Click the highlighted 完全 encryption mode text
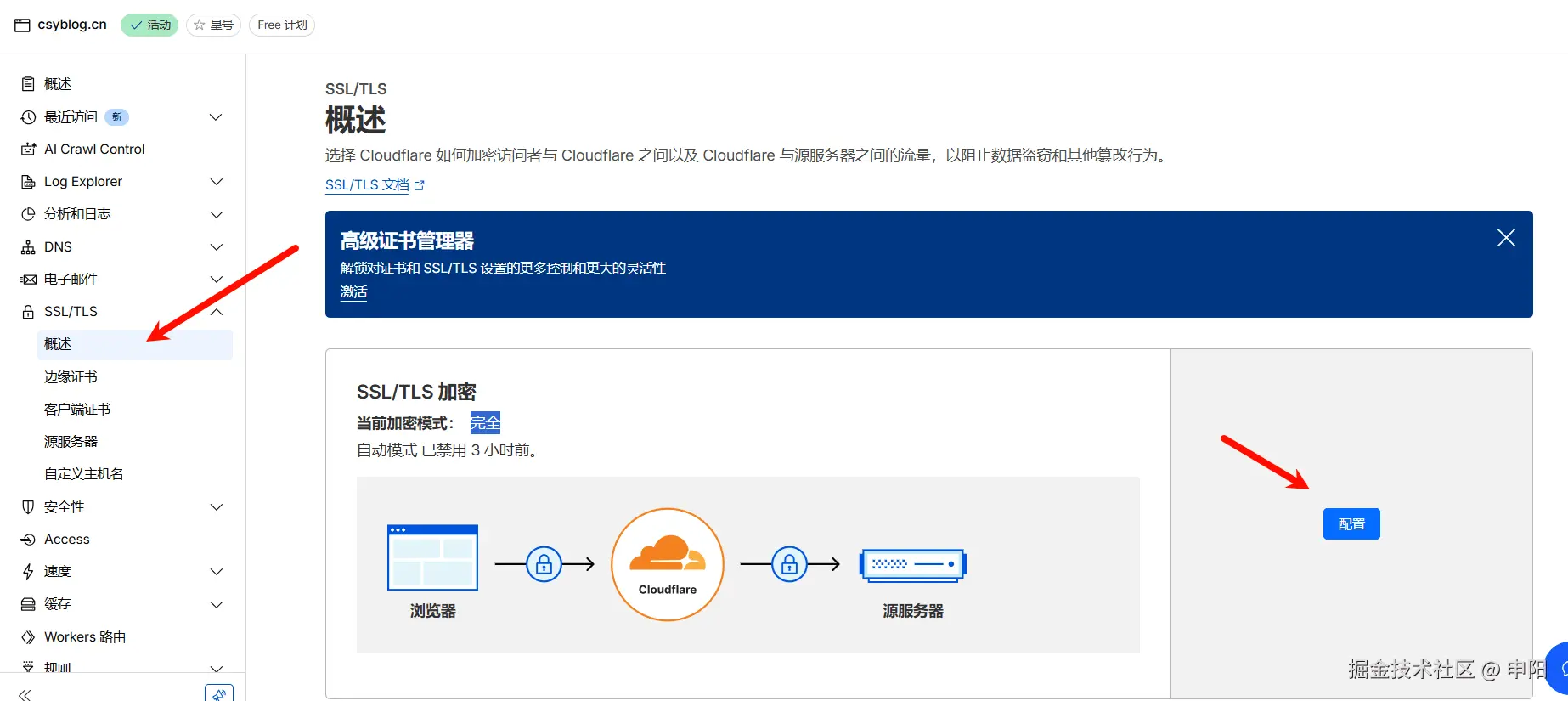Screen dimensions: 1568x701 (x=485, y=422)
